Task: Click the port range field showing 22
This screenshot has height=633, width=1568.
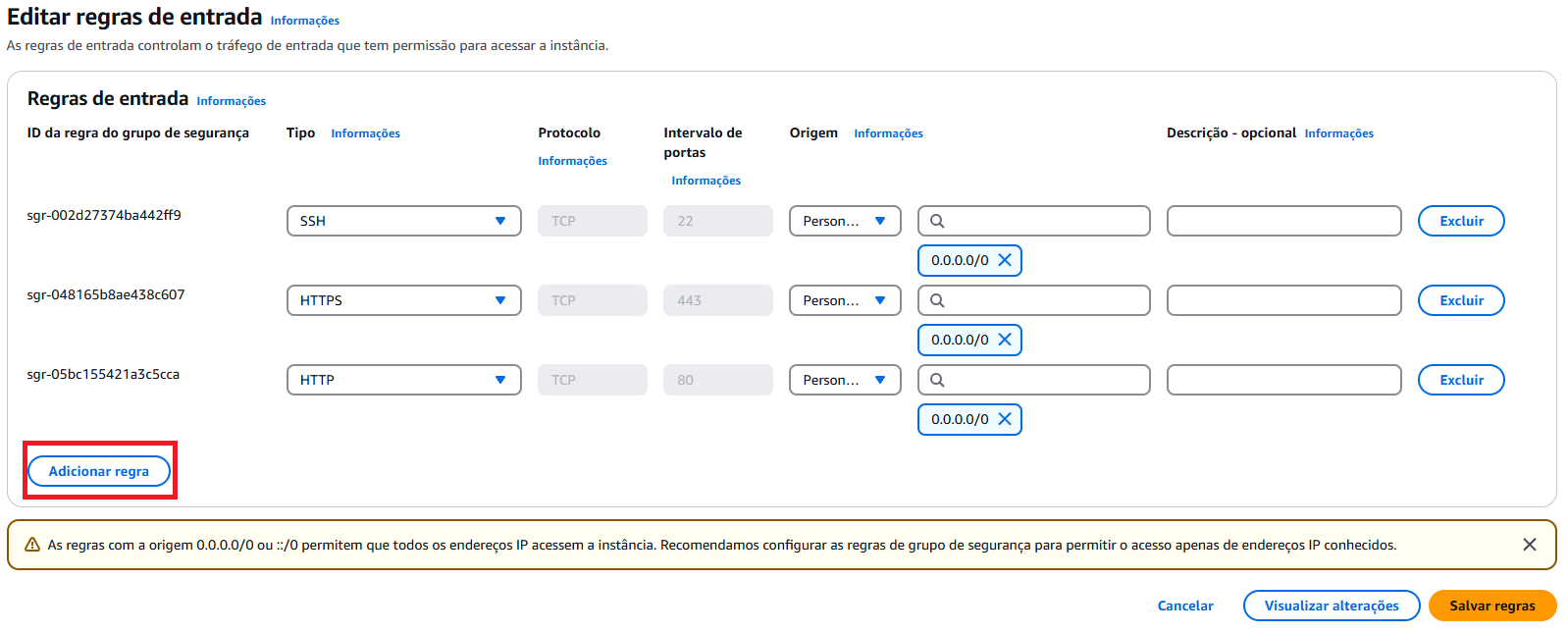Action: (x=718, y=221)
